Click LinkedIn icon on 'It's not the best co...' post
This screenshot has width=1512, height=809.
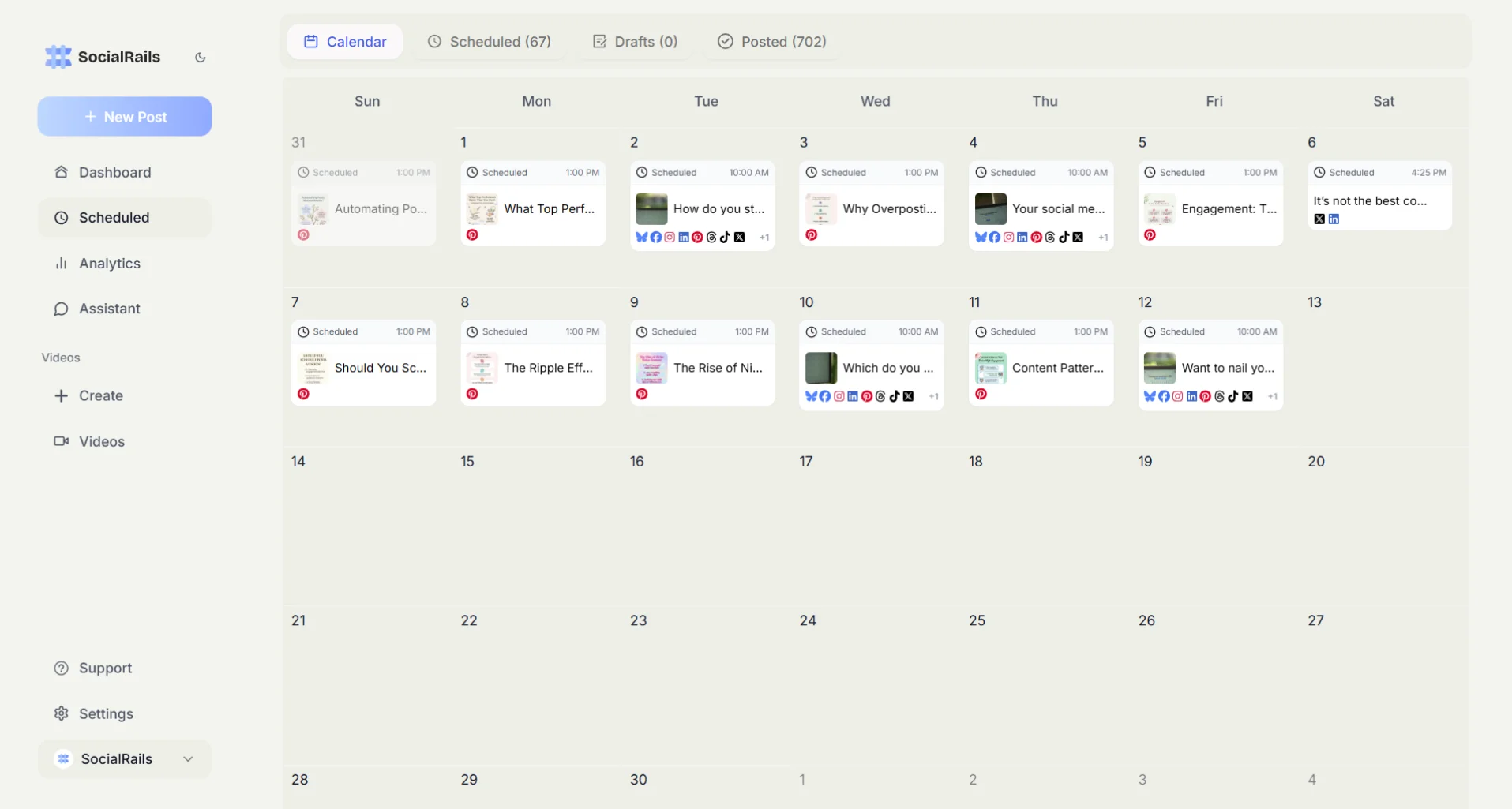pos(1334,219)
